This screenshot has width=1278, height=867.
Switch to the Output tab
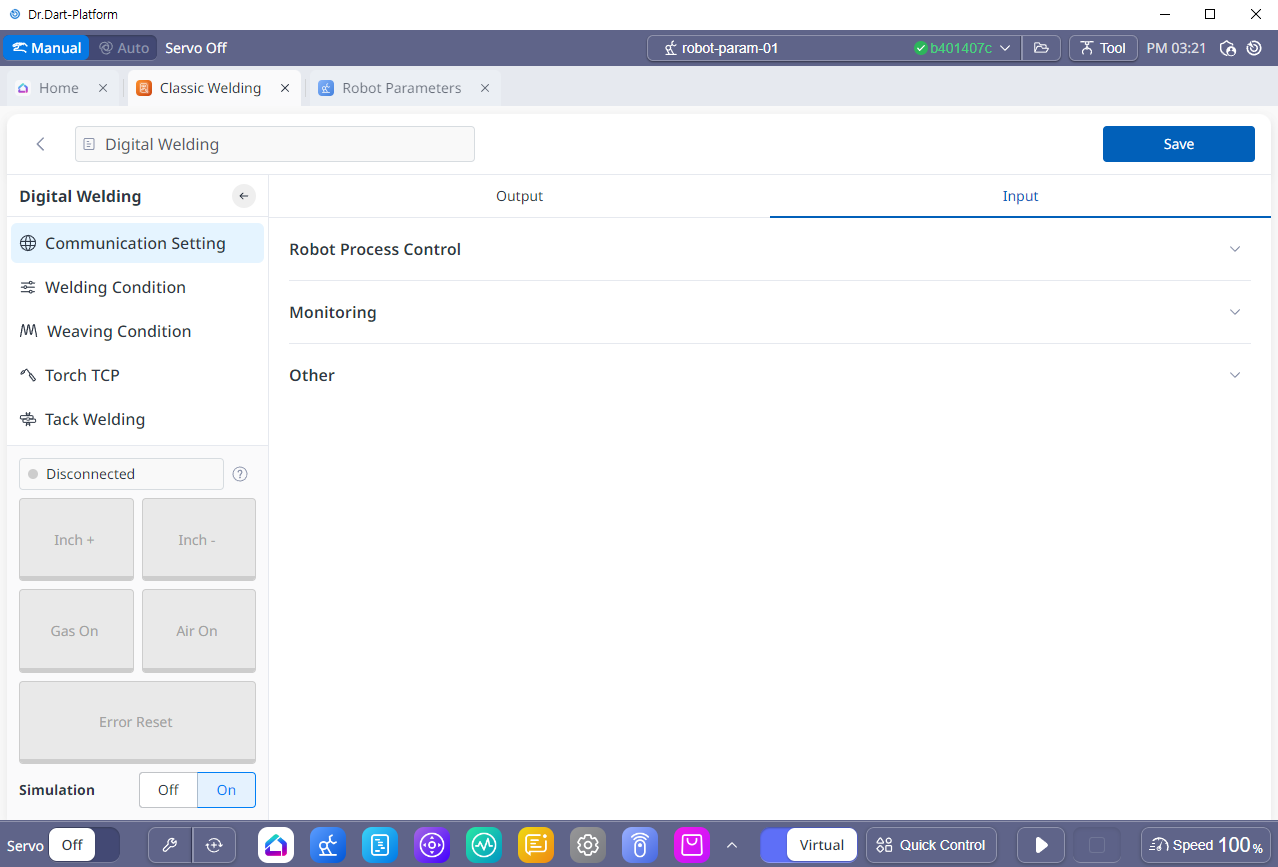[519, 196]
